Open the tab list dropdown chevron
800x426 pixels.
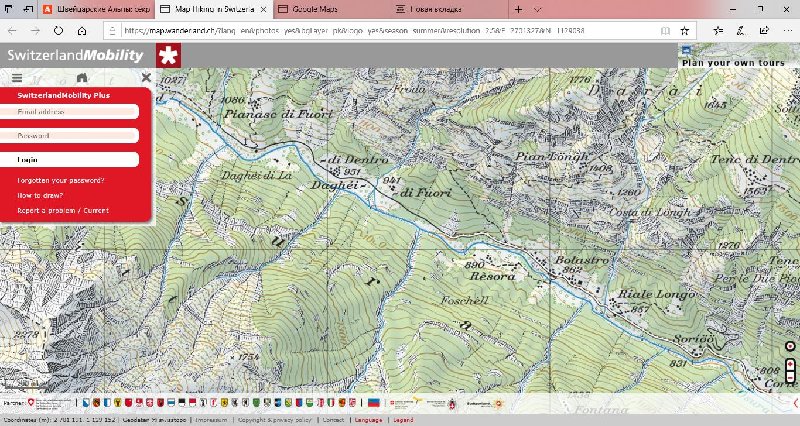point(537,9)
